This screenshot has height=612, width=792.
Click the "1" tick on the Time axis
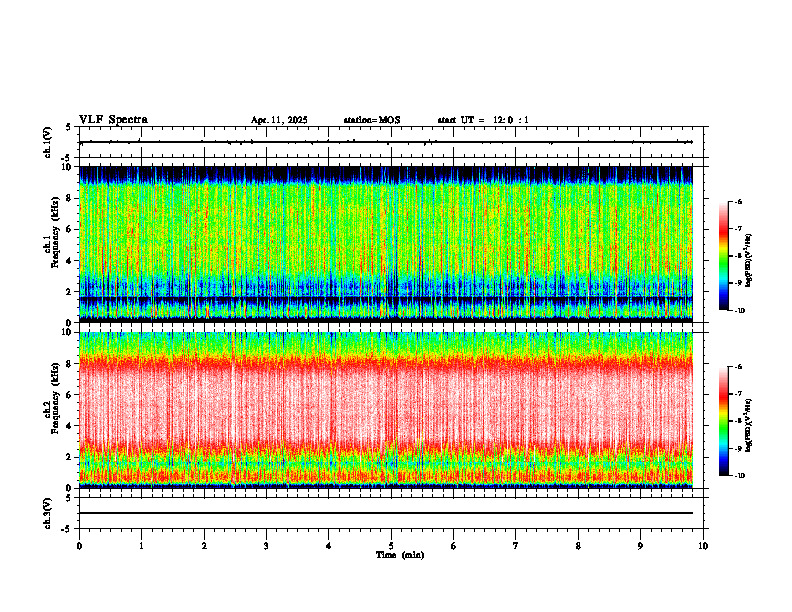coord(141,546)
